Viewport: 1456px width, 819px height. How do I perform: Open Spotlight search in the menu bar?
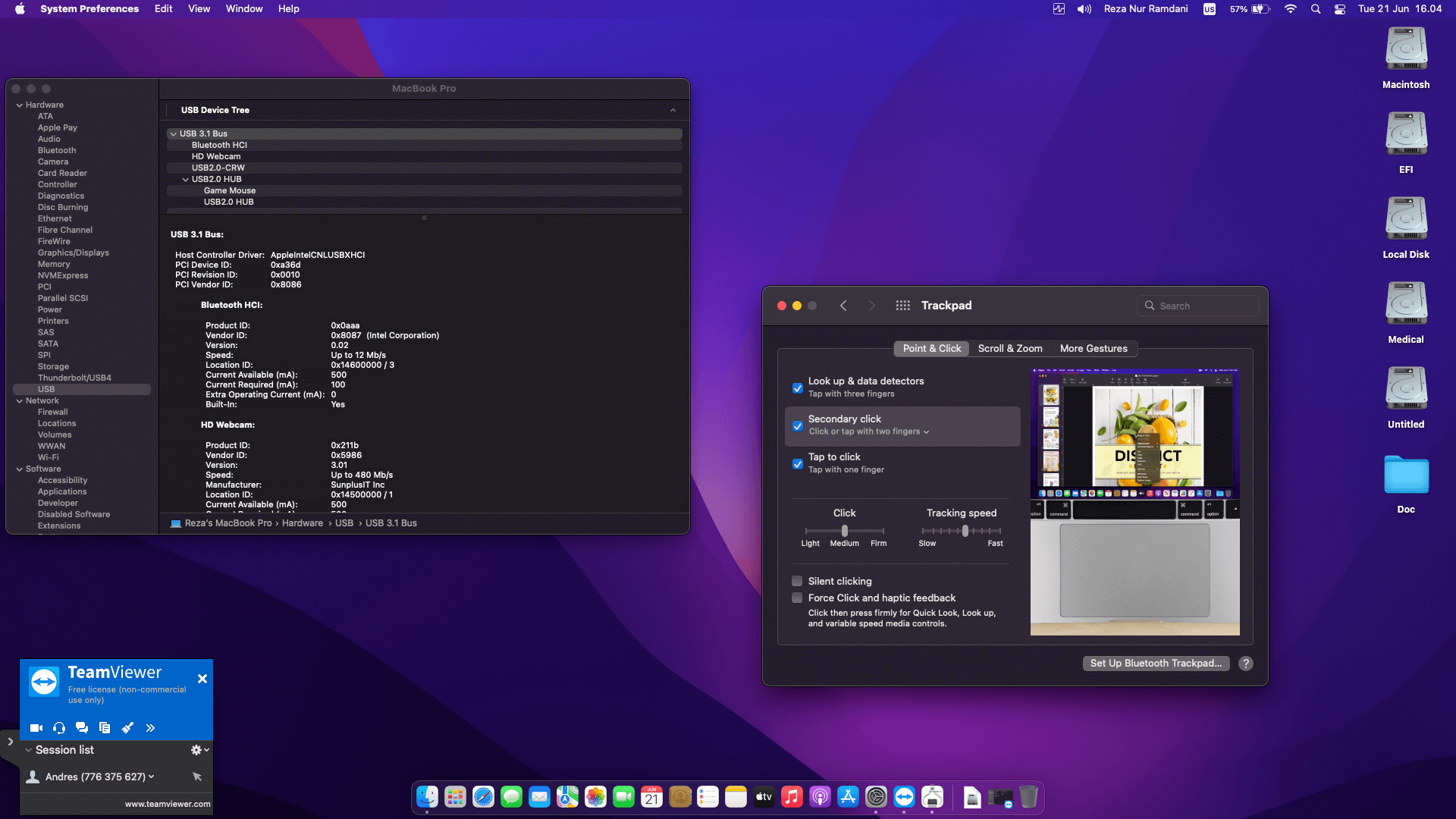click(x=1316, y=9)
